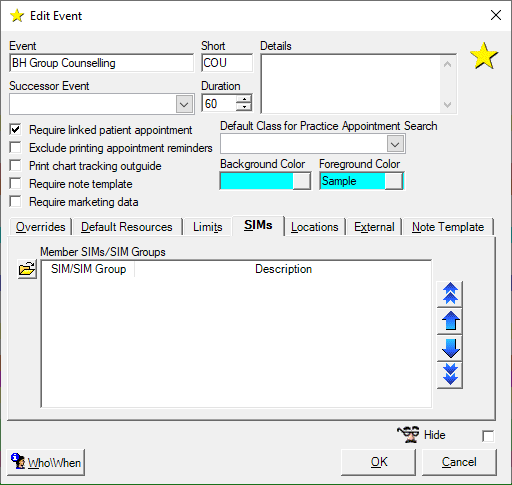
Task: Expand the Successor Event dropdown
Action: pos(184,104)
